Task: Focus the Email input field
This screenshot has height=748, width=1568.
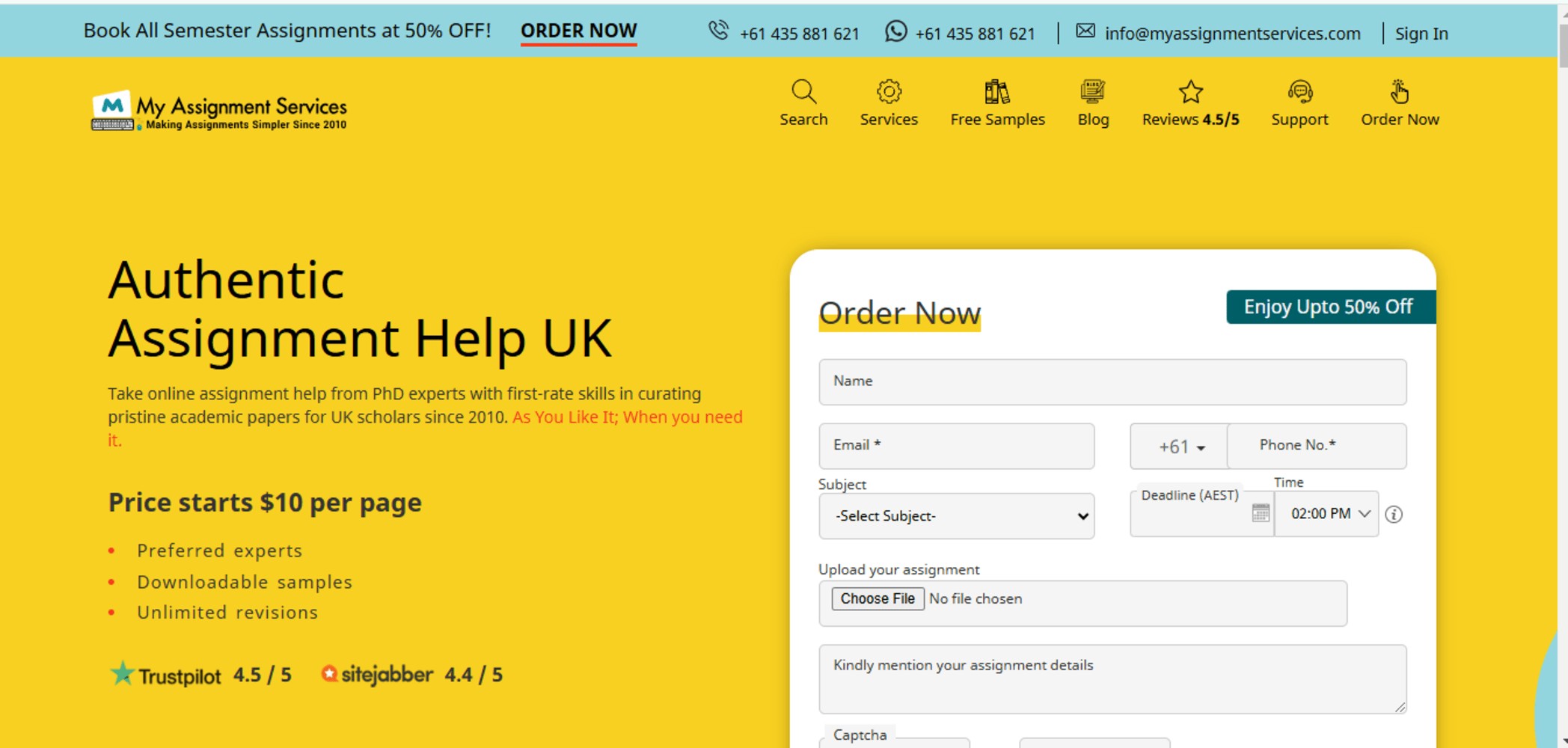Action: click(x=956, y=447)
